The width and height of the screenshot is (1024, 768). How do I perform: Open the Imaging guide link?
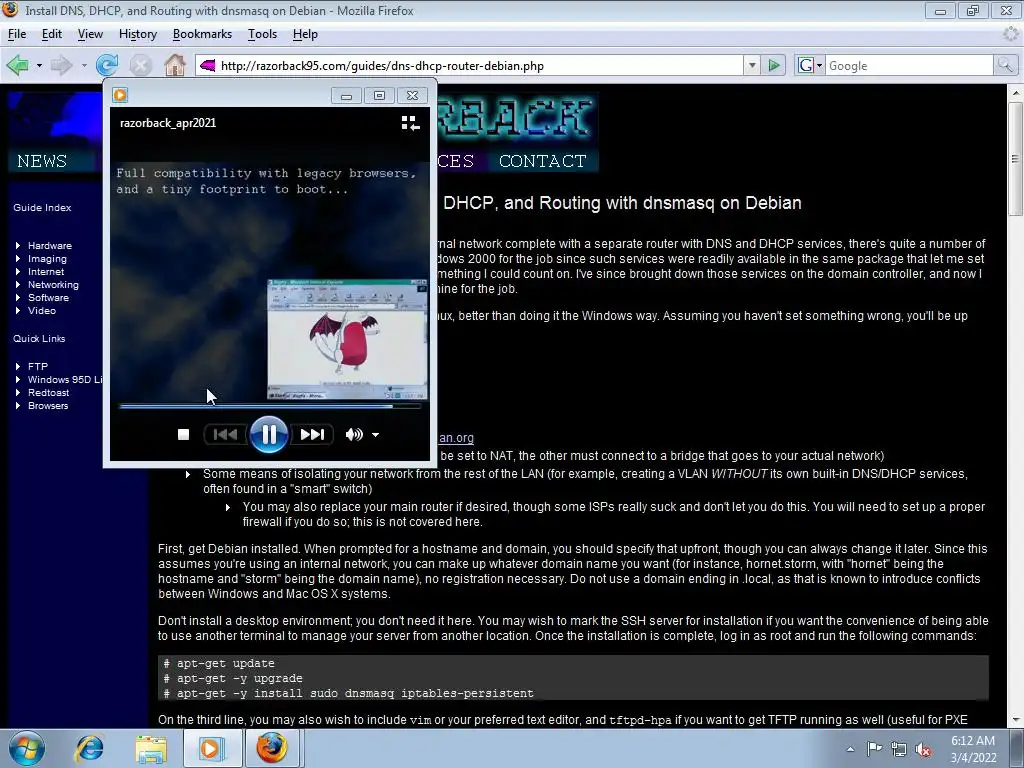(x=47, y=259)
